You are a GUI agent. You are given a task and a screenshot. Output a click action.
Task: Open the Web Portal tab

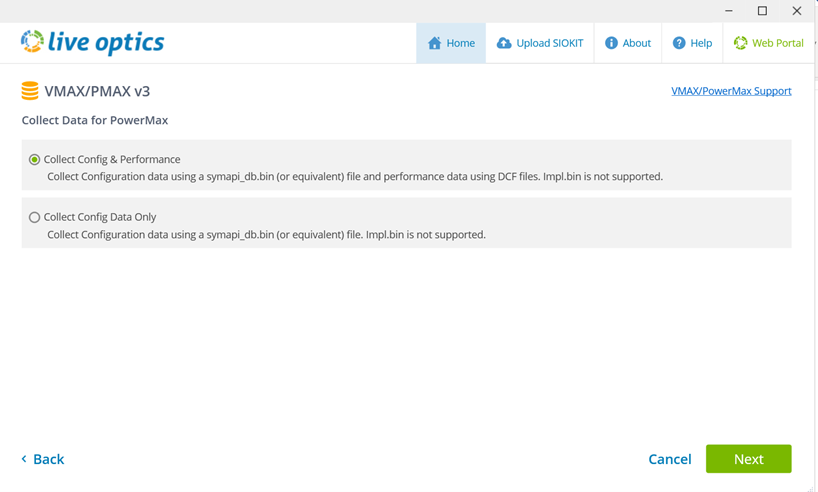pos(768,43)
